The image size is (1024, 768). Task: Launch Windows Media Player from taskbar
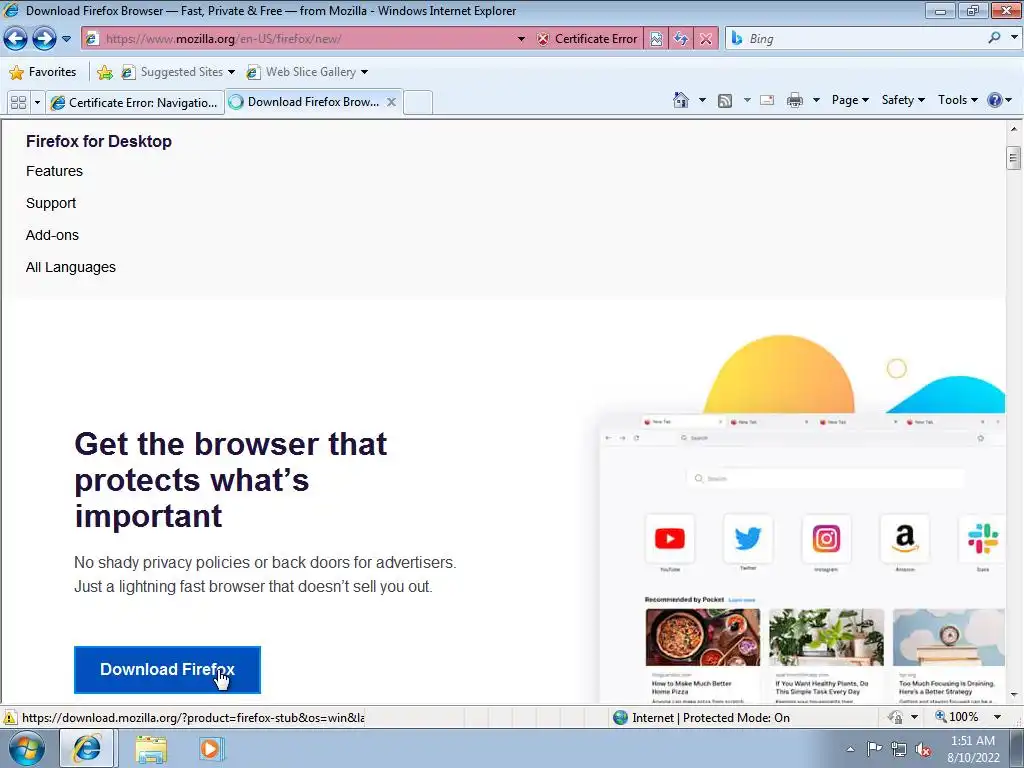(x=210, y=749)
